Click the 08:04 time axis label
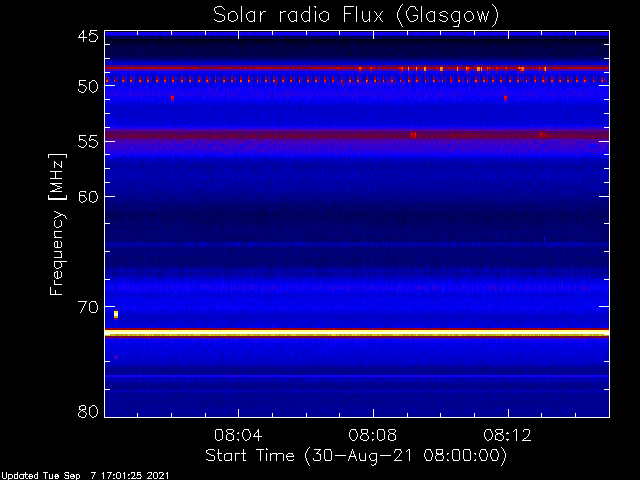 click(x=238, y=435)
